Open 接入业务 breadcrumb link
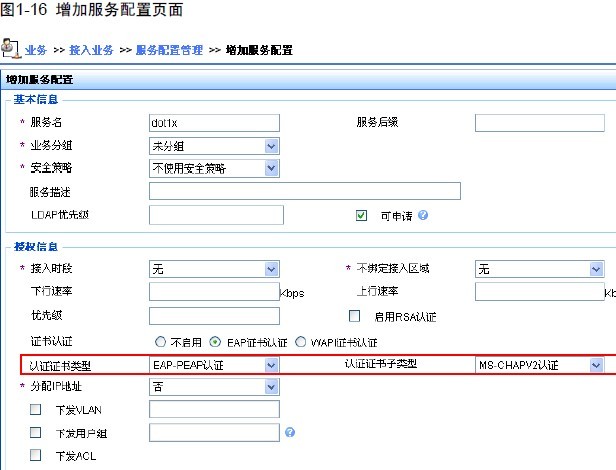Screen dimensions: 616x470 [90, 48]
